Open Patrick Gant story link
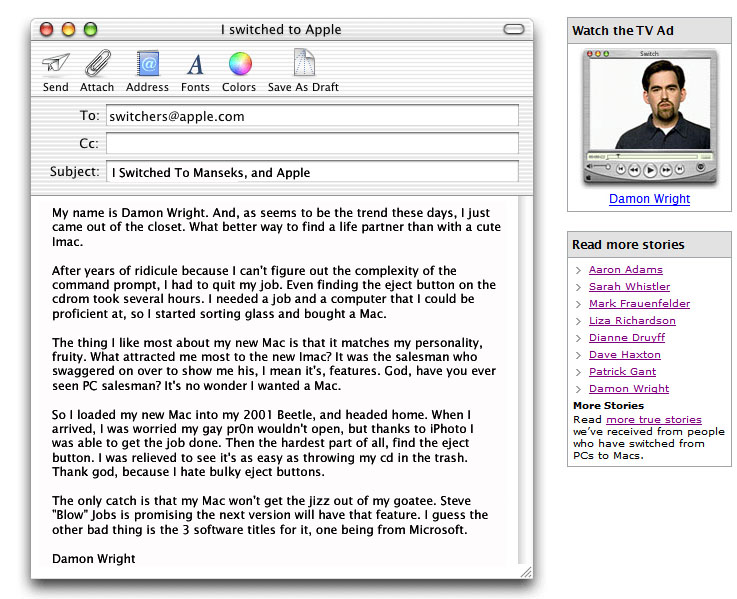The image size is (737, 599). (x=622, y=371)
